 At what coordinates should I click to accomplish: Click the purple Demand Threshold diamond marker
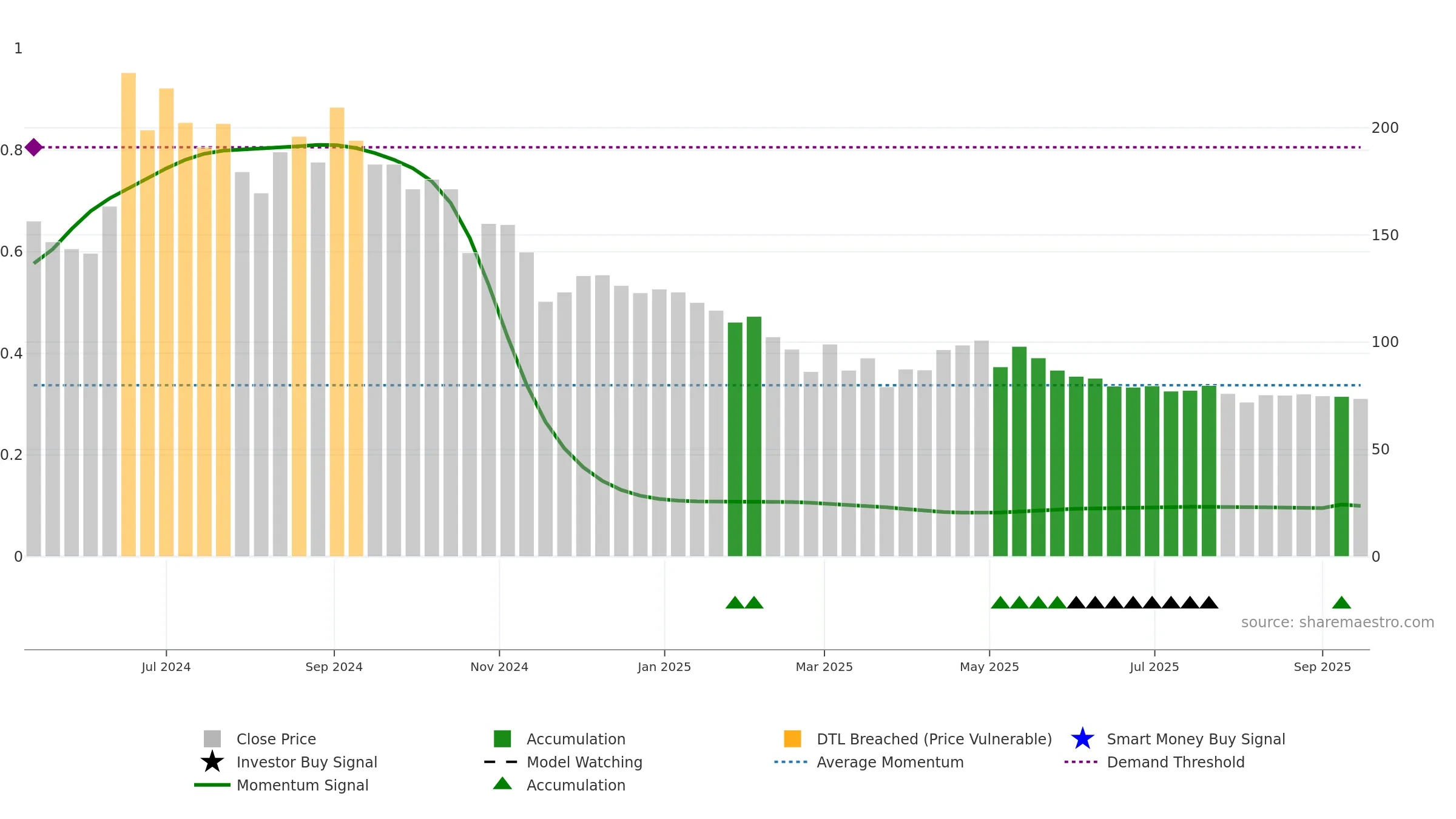pos(33,147)
